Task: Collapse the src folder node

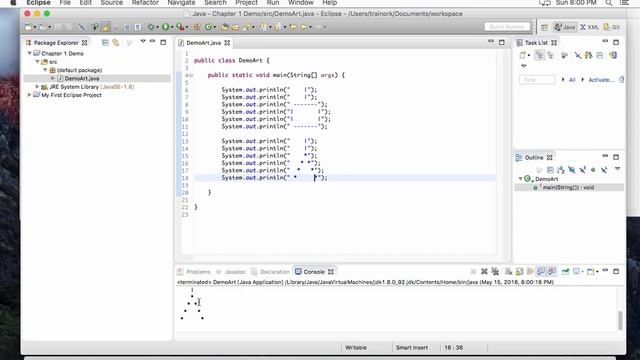Action: click(x=38, y=62)
